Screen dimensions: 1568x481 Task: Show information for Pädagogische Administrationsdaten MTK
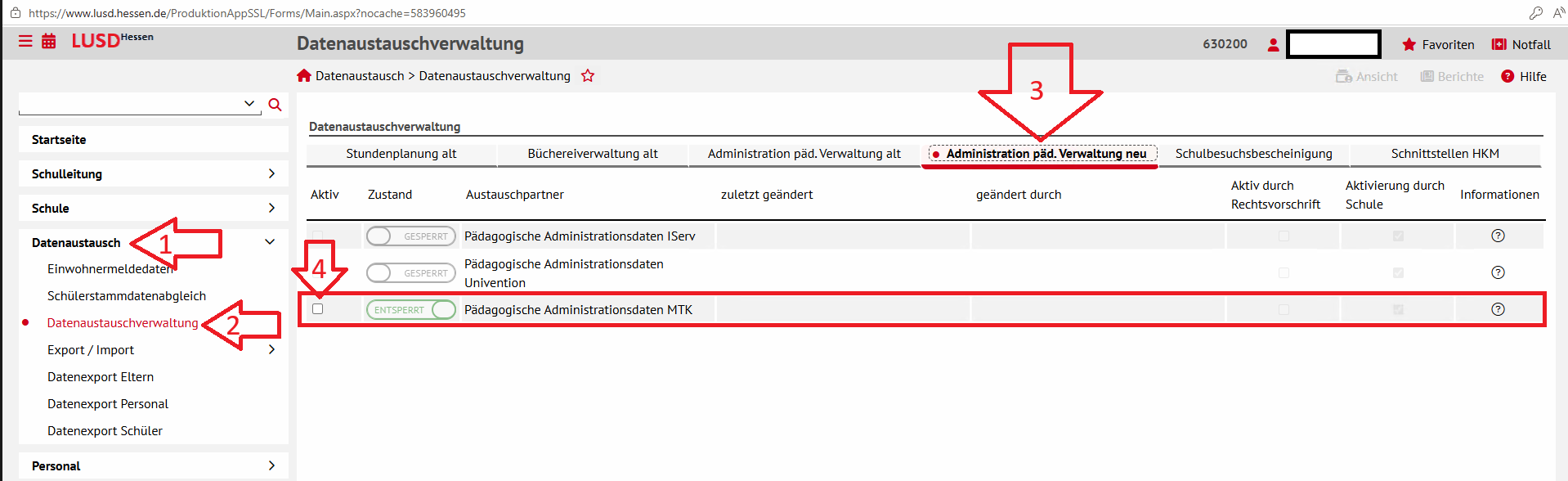(1498, 309)
